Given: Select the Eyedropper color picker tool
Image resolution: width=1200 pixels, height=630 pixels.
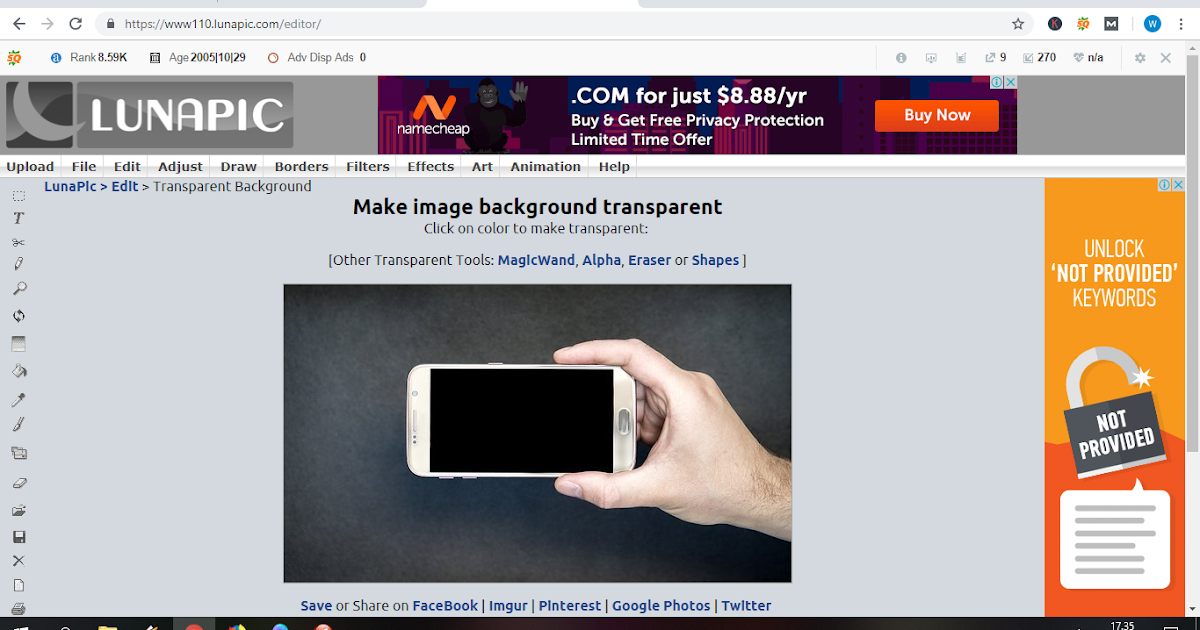Looking at the screenshot, I should [x=18, y=398].
